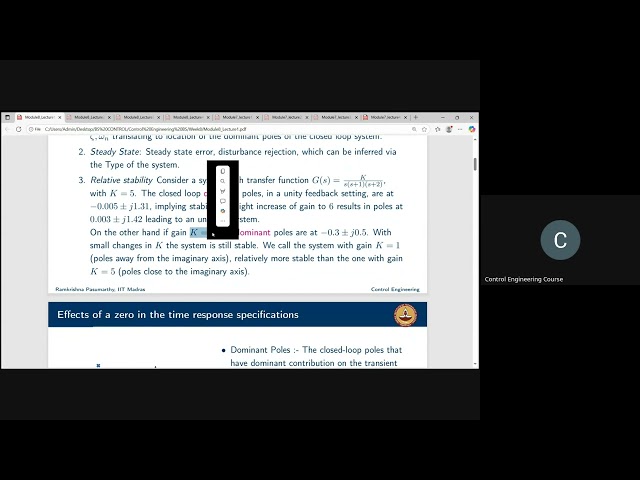The height and width of the screenshot is (480, 640).
Task: Open the browser settings and more menu
Action: (x=460, y=129)
